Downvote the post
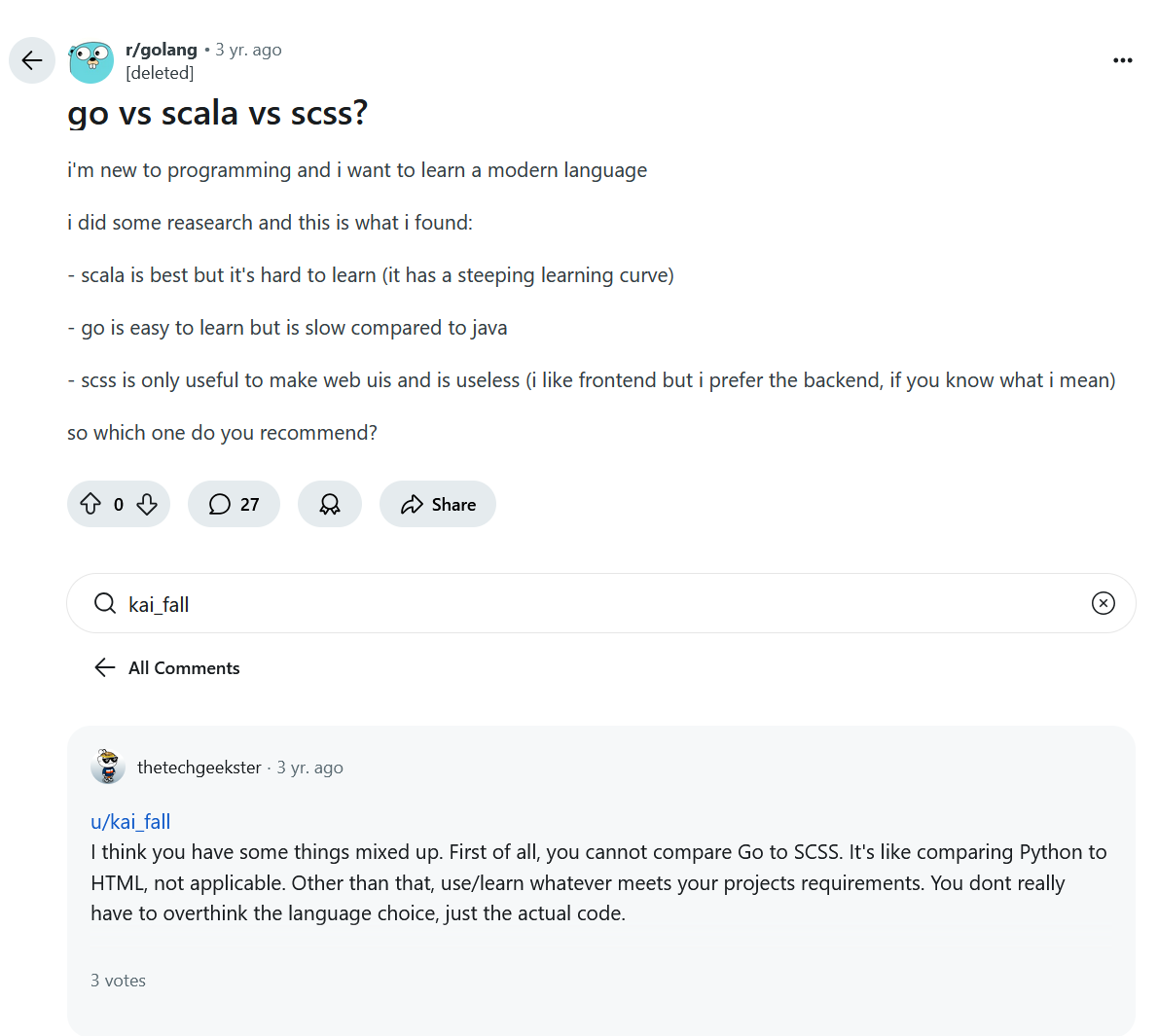Screen dimensions: 1158x1036 pyautogui.click(x=147, y=504)
